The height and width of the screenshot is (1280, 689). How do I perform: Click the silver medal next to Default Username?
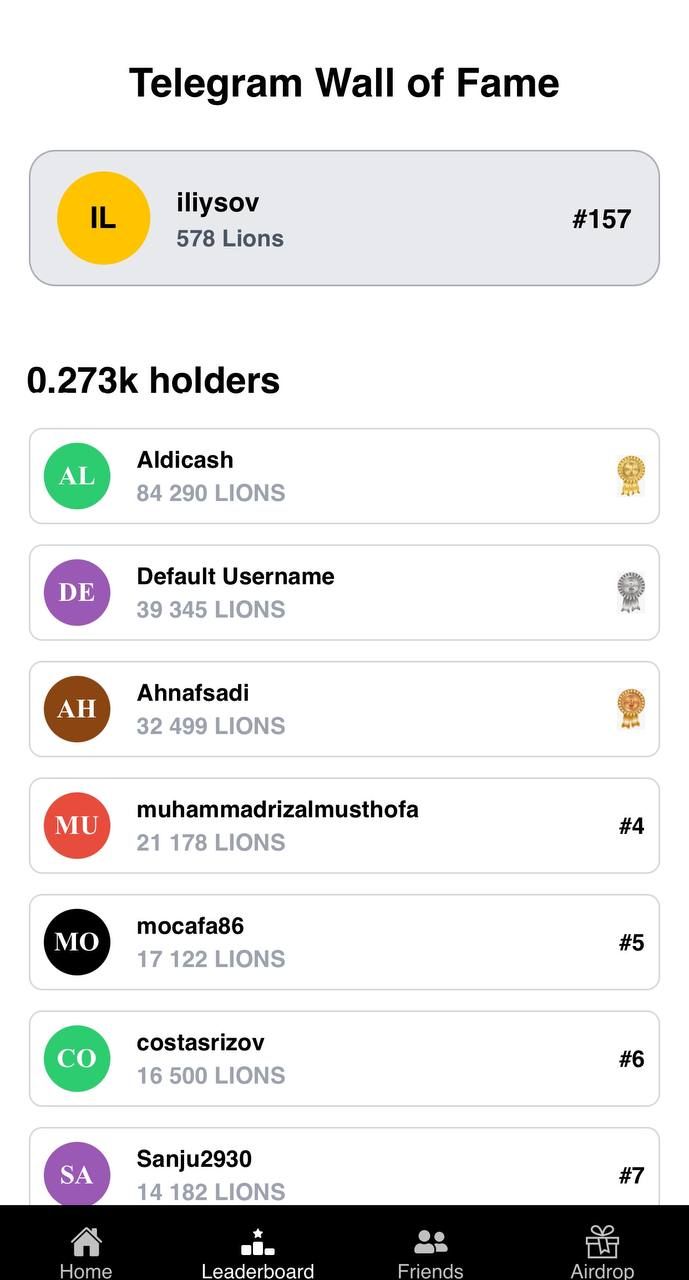[x=631, y=592]
